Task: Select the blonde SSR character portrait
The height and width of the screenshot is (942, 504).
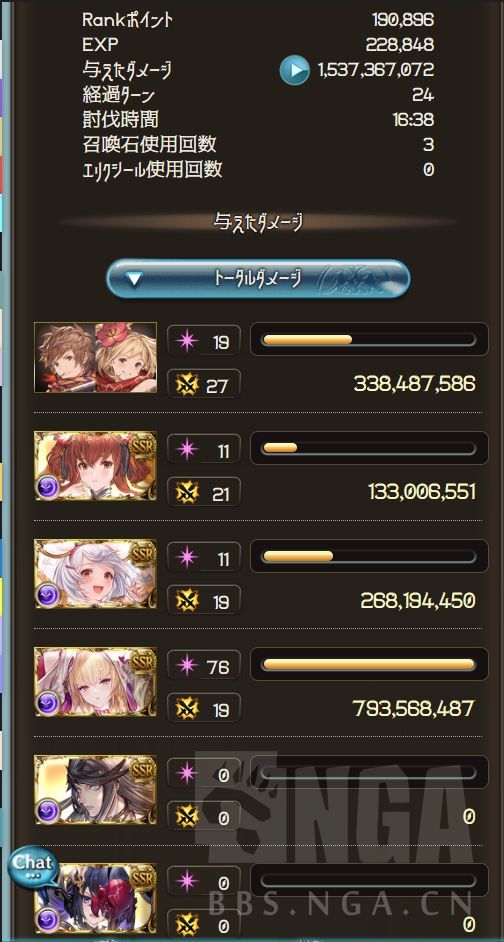Action: 96,682
